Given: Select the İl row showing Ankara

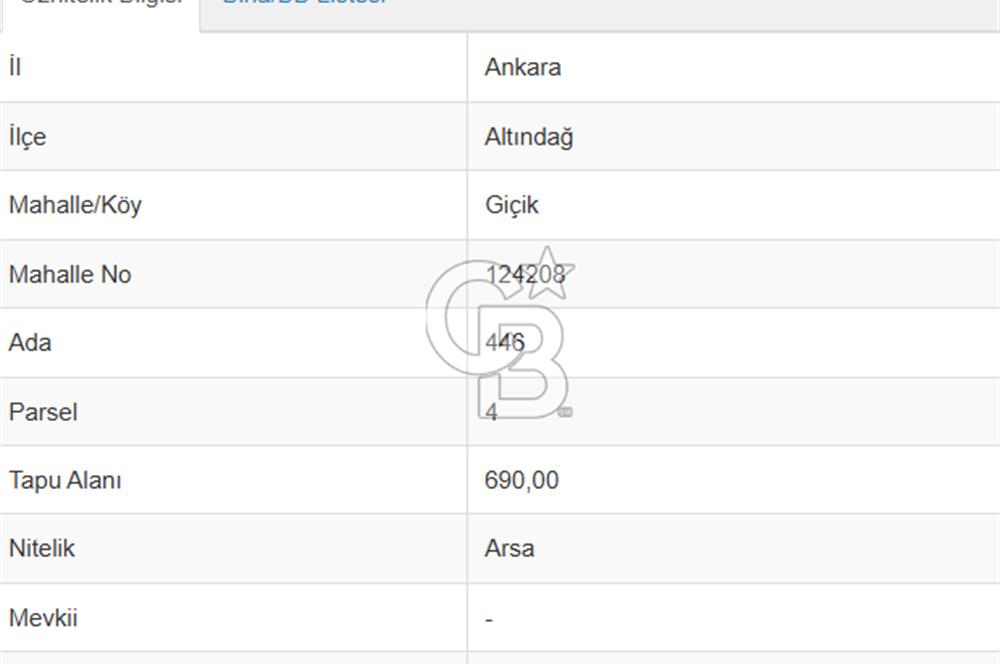Looking at the screenshot, I should pyautogui.click(x=230, y=67).
